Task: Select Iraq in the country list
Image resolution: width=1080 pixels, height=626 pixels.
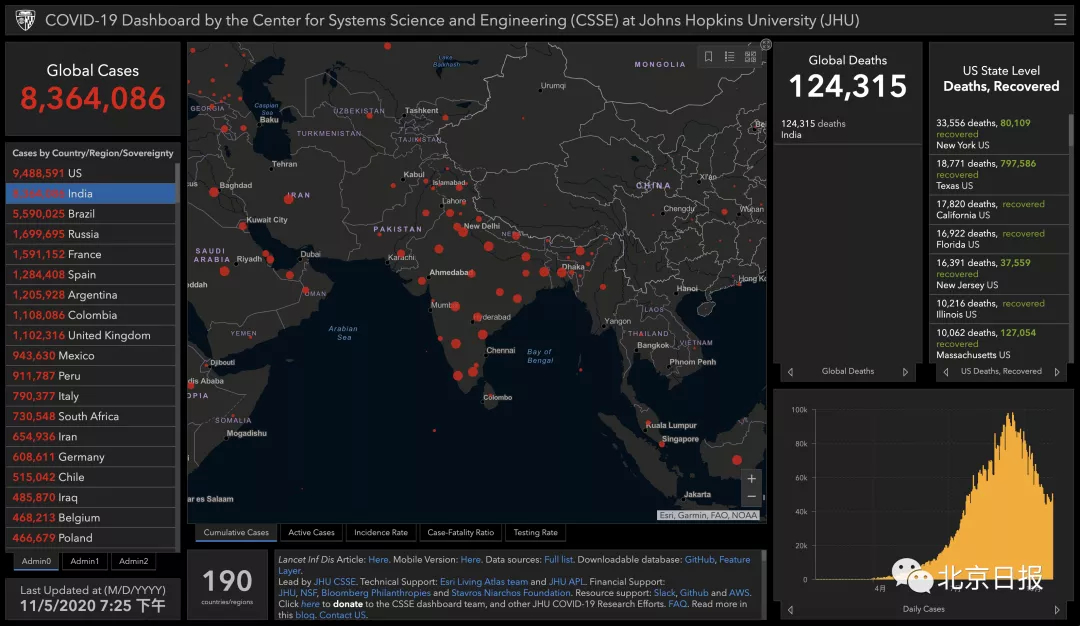Action: 90,497
